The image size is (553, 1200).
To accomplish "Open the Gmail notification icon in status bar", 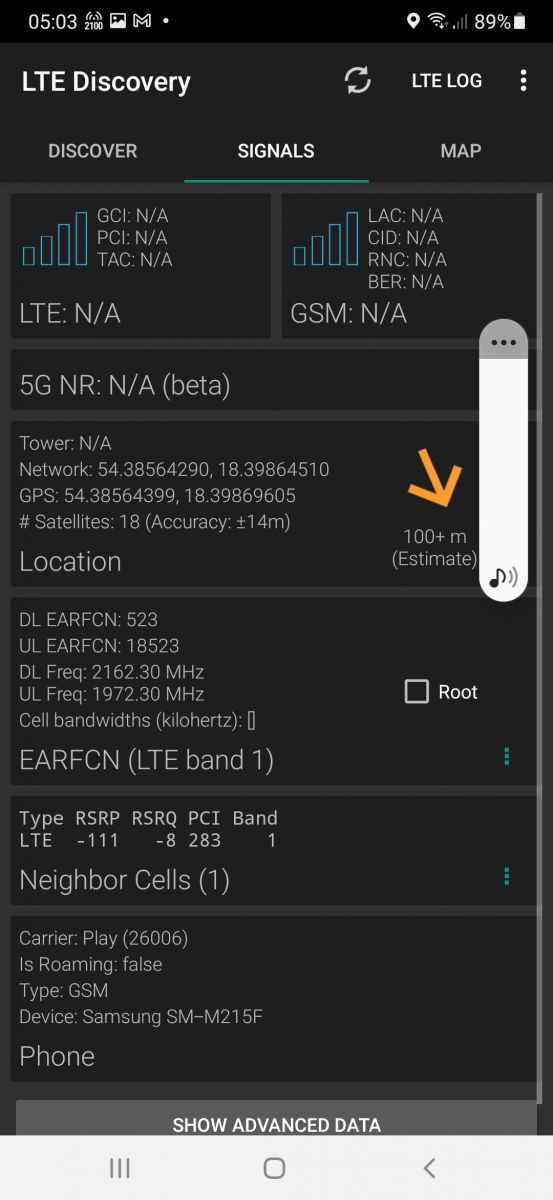I will [142, 21].
